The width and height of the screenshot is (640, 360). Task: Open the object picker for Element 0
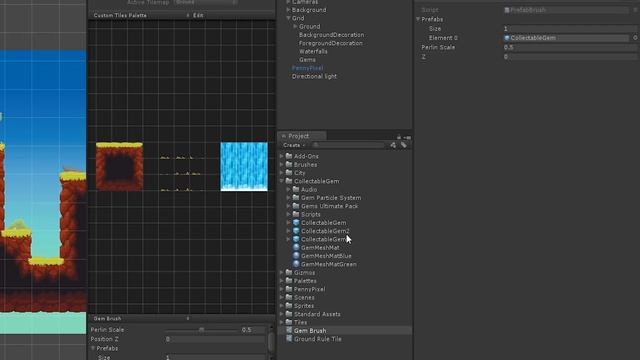coord(635,38)
